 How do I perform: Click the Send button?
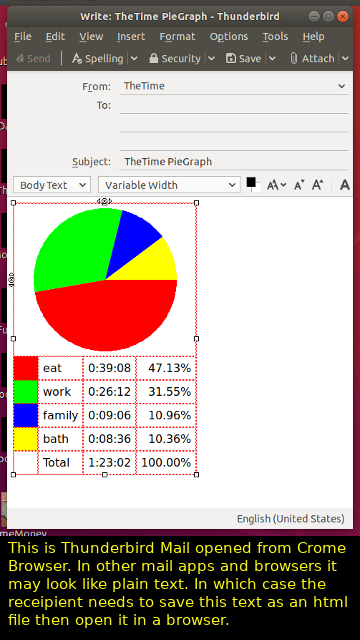[33, 58]
